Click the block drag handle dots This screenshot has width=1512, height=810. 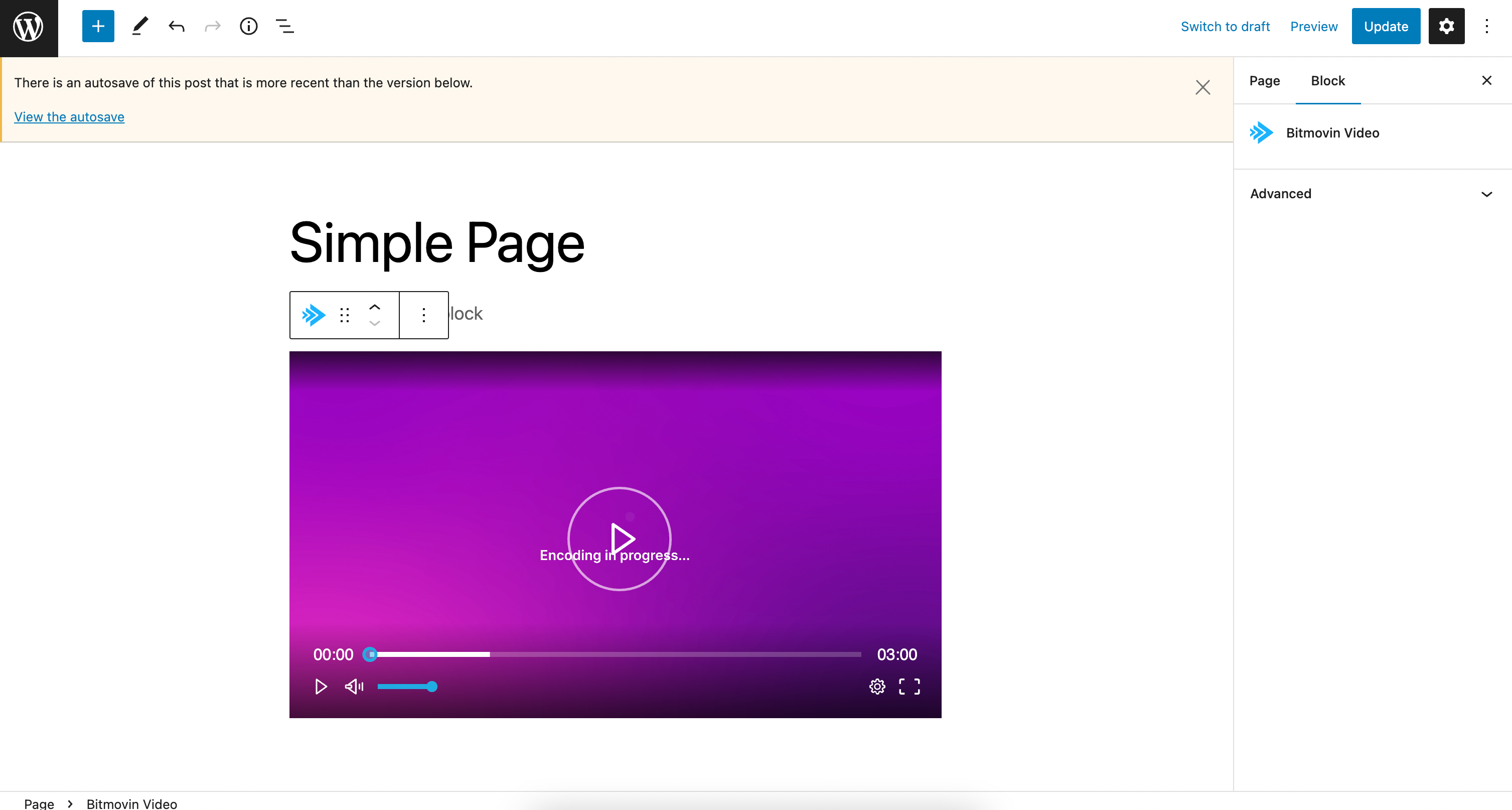coord(345,315)
